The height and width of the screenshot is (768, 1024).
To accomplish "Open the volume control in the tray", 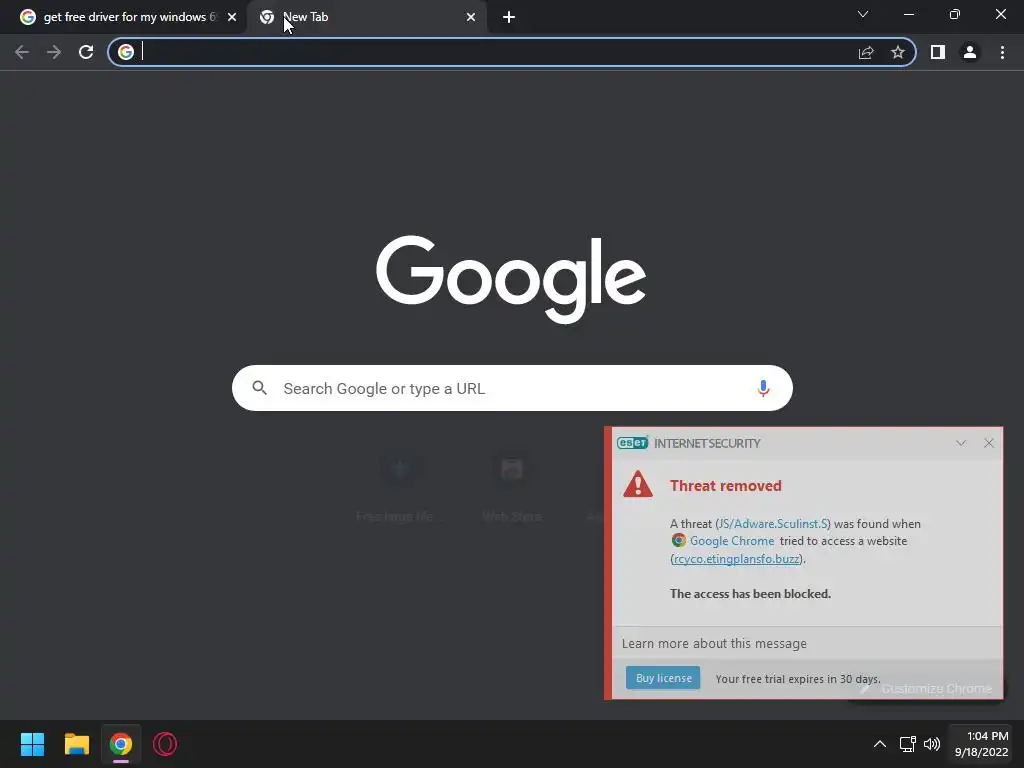I will pos(932,744).
